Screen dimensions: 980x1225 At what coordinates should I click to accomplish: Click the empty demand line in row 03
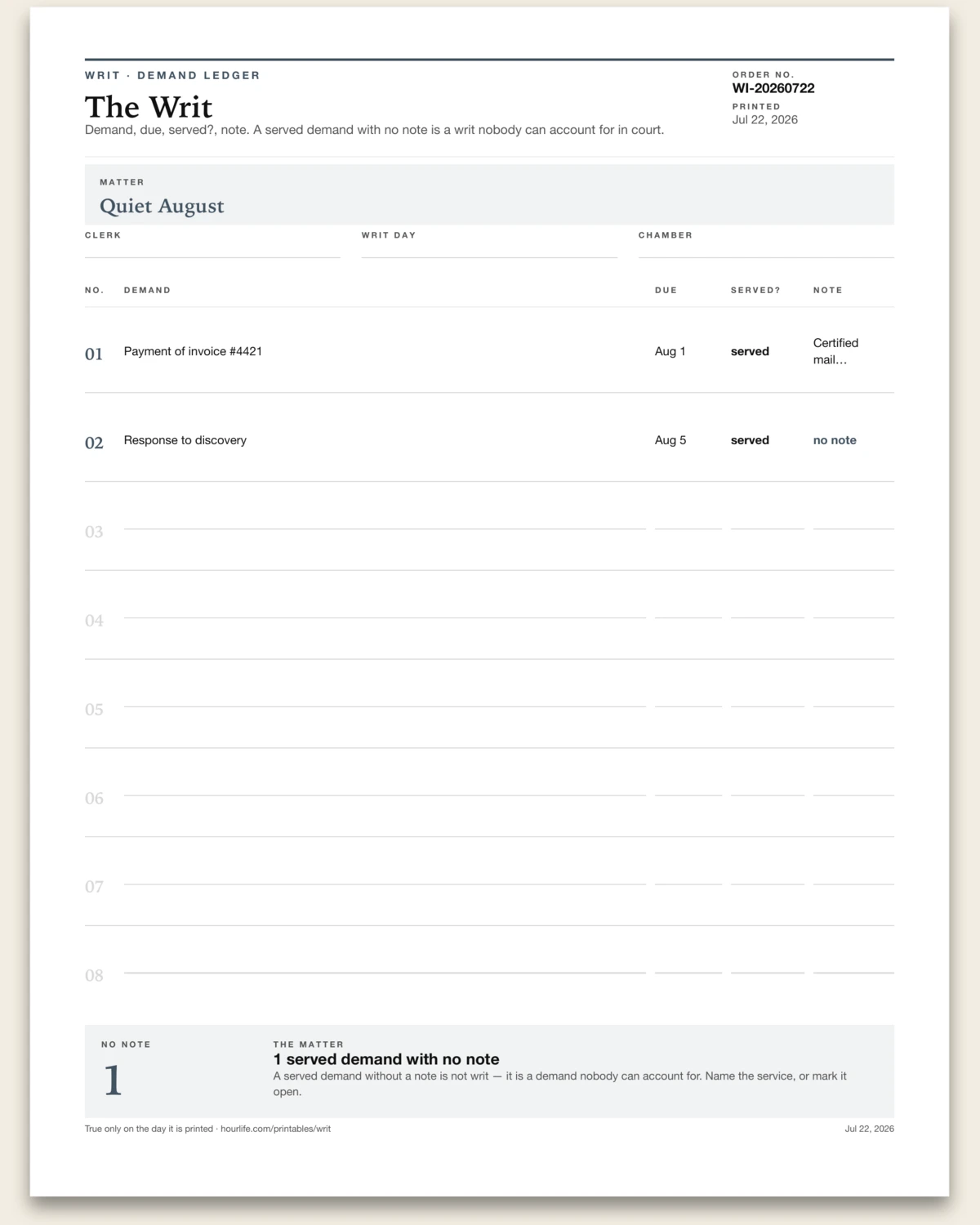pos(385,523)
